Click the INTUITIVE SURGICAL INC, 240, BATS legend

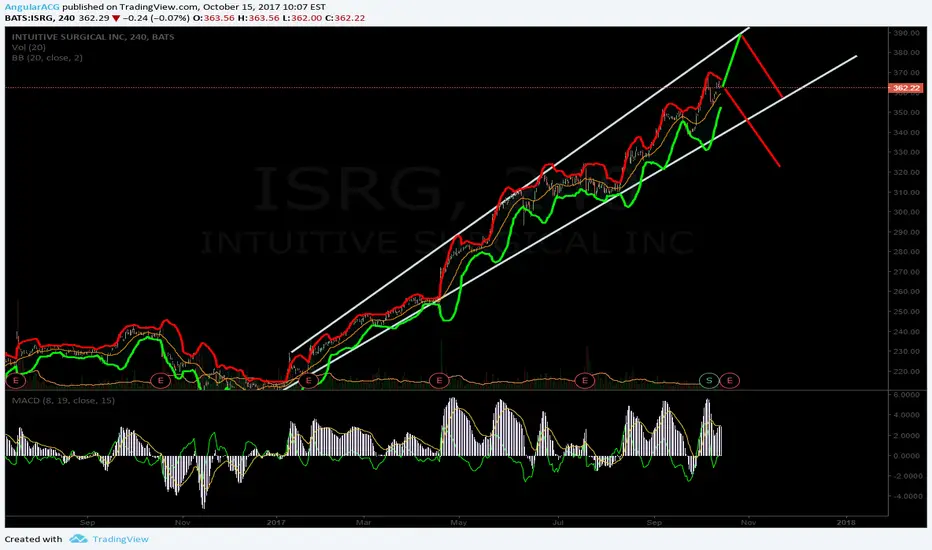[x=93, y=37]
